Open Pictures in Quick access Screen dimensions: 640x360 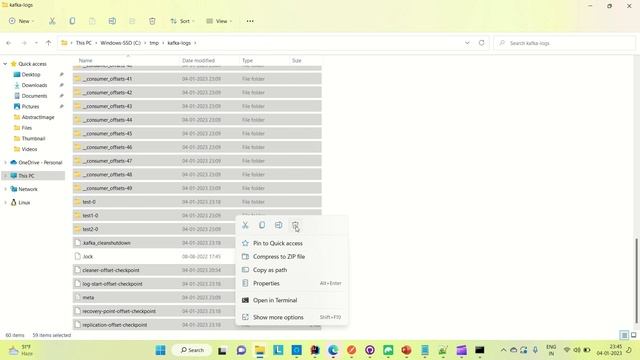click(30, 107)
